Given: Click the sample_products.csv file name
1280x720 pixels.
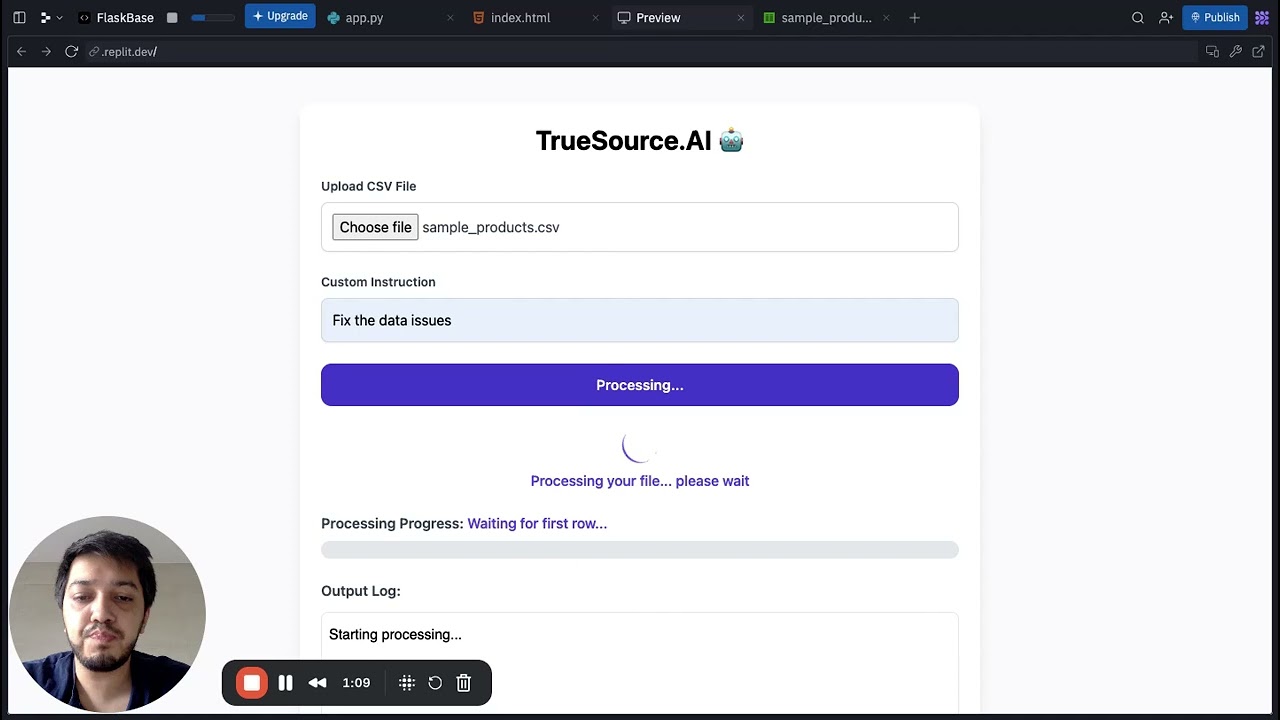Looking at the screenshot, I should [x=491, y=227].
